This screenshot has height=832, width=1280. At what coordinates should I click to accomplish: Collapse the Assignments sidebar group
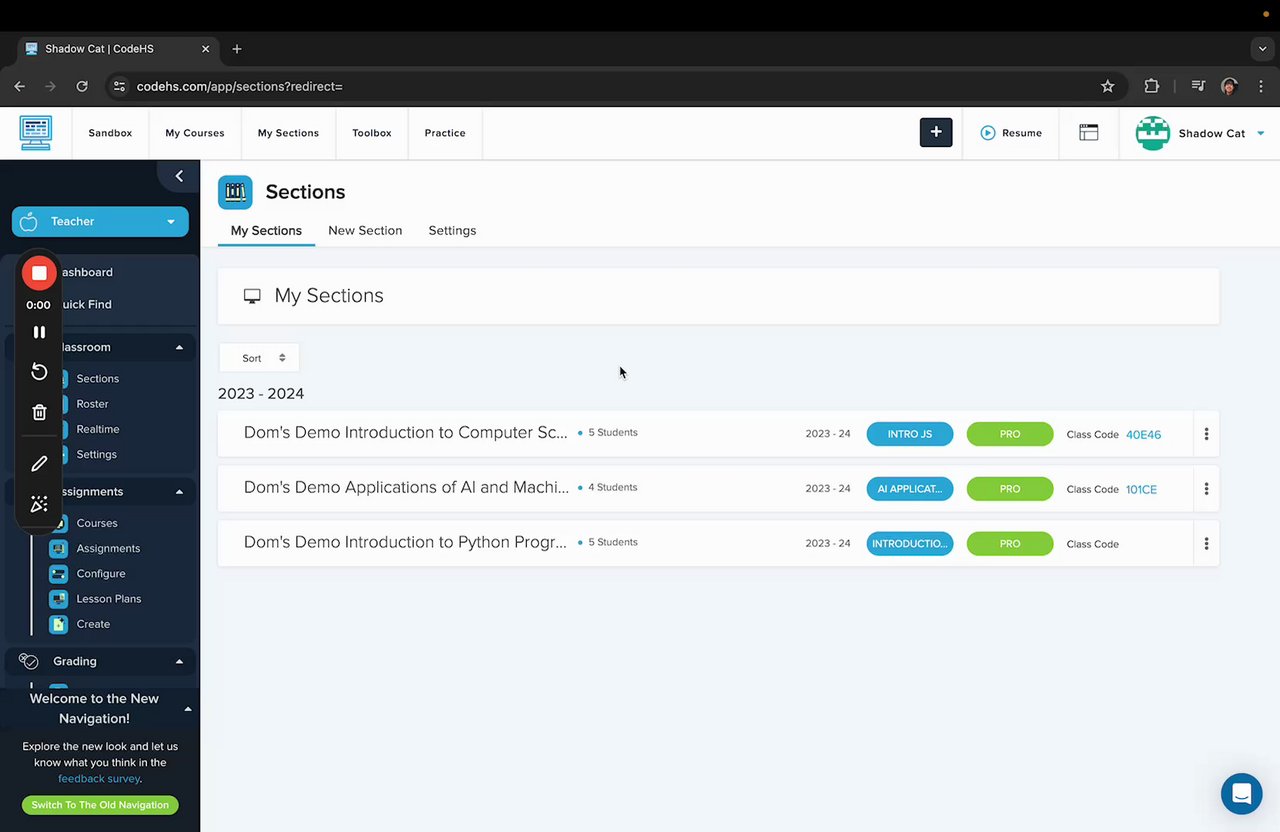click(x=179, y=492)
